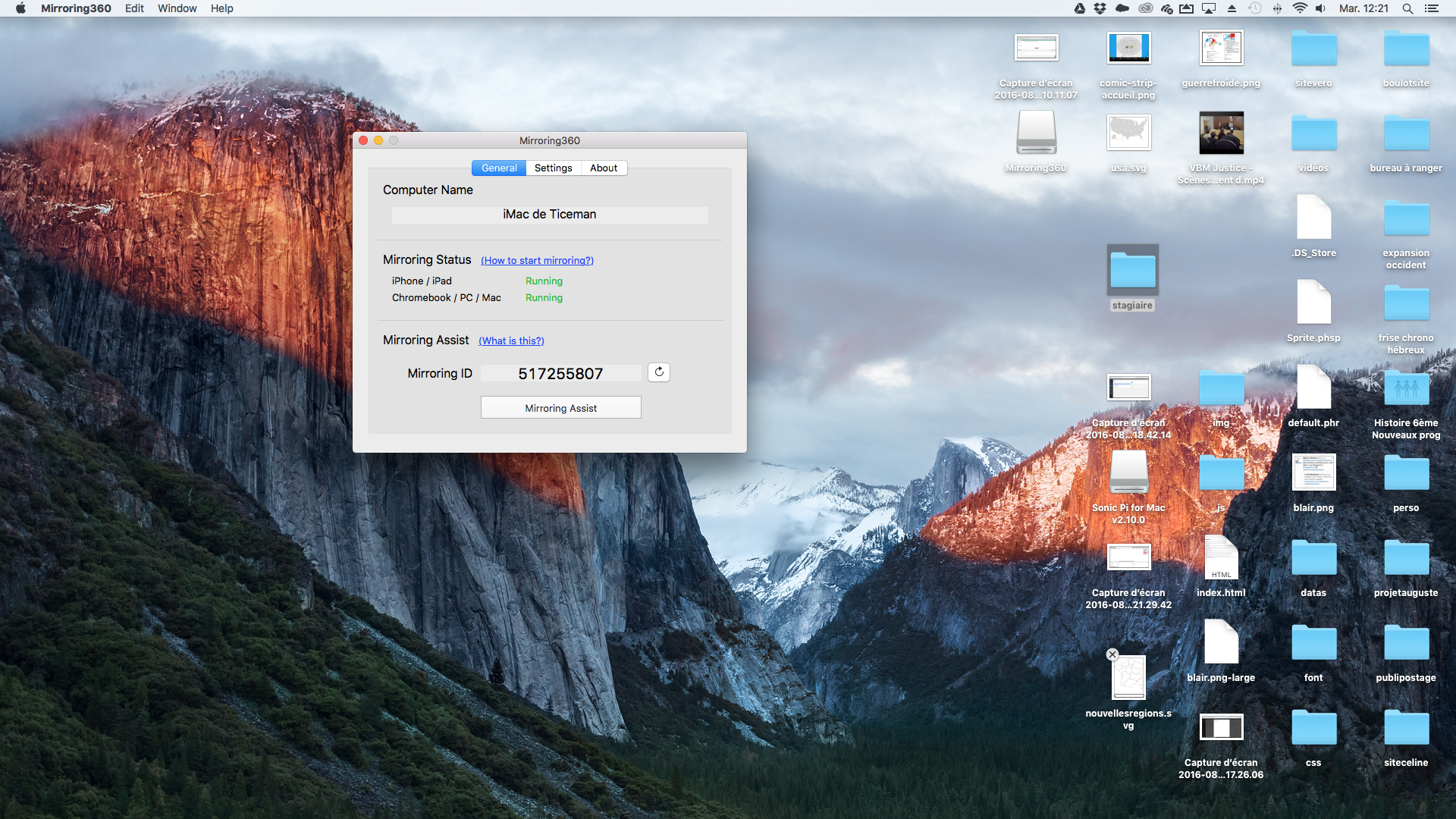Click the Bluetooth menu bar icon
The image size is (1456, 819).
pyautogui.click(x=1277, y=8)
